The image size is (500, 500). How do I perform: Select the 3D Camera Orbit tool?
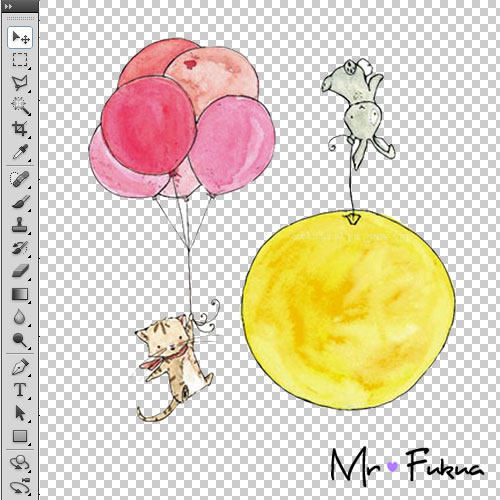pos(20,487)
